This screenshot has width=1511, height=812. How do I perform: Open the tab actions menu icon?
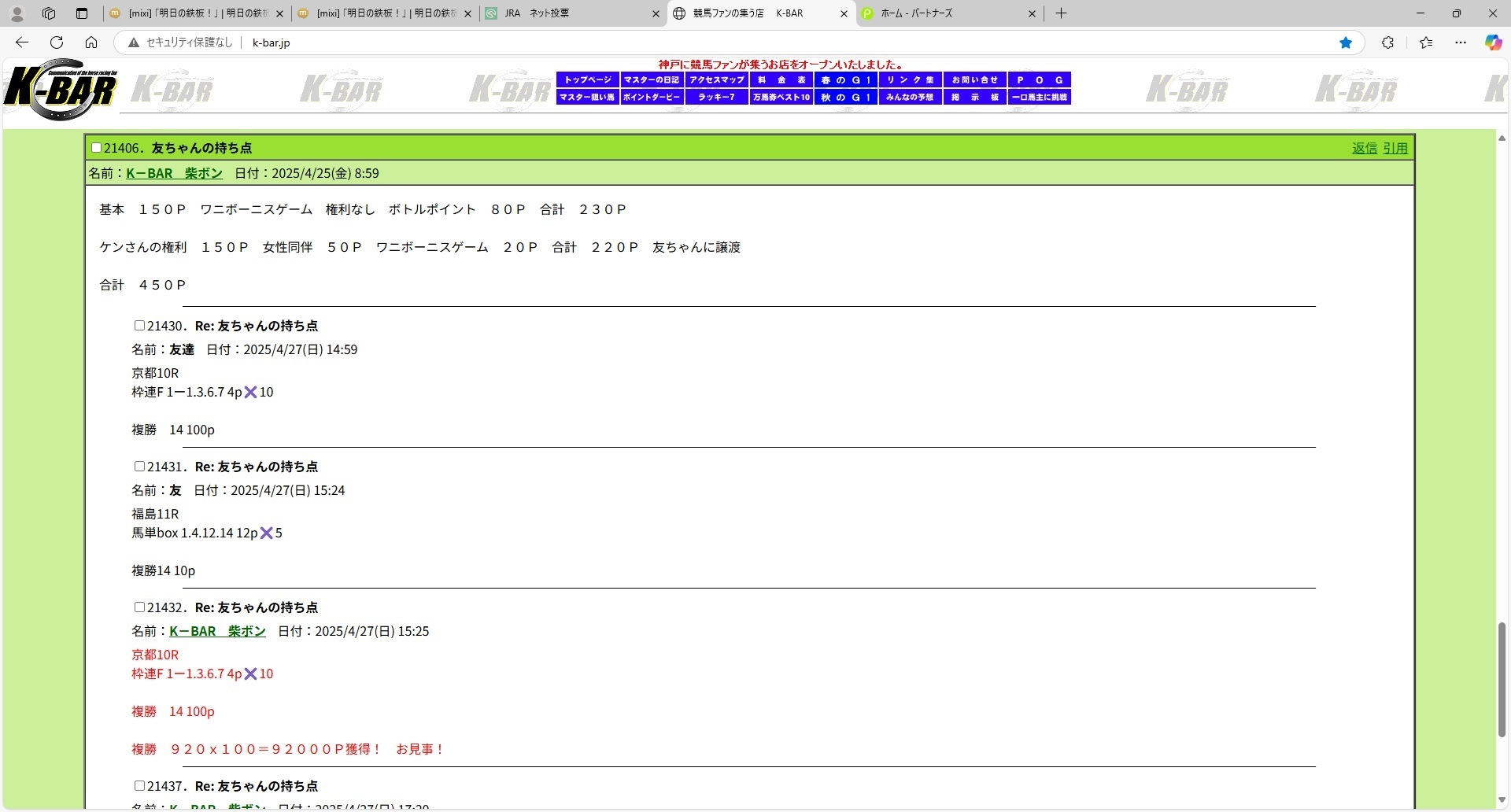tap(81, 13)
